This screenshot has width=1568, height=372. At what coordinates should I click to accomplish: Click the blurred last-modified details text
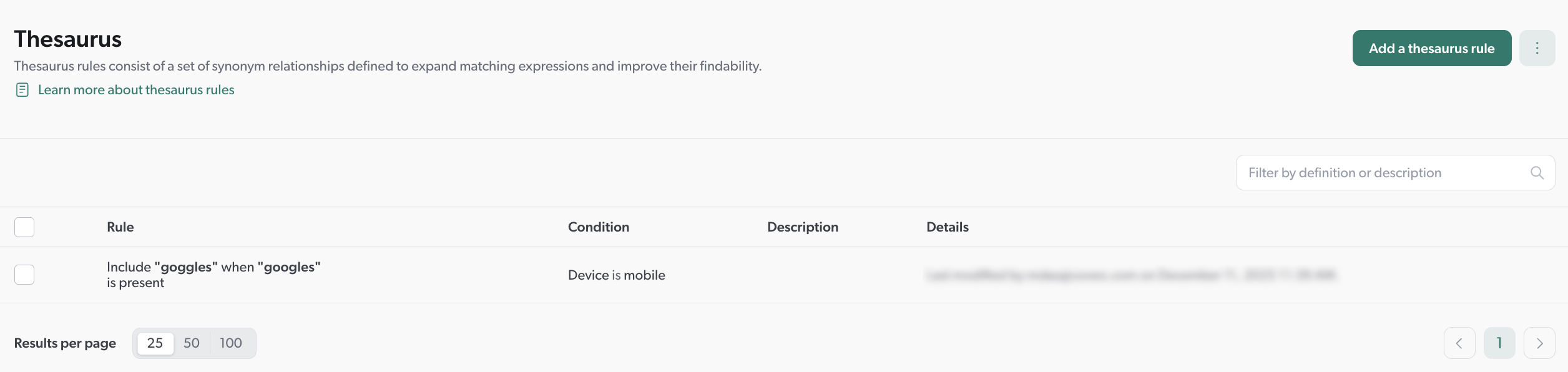(1130, 275)
